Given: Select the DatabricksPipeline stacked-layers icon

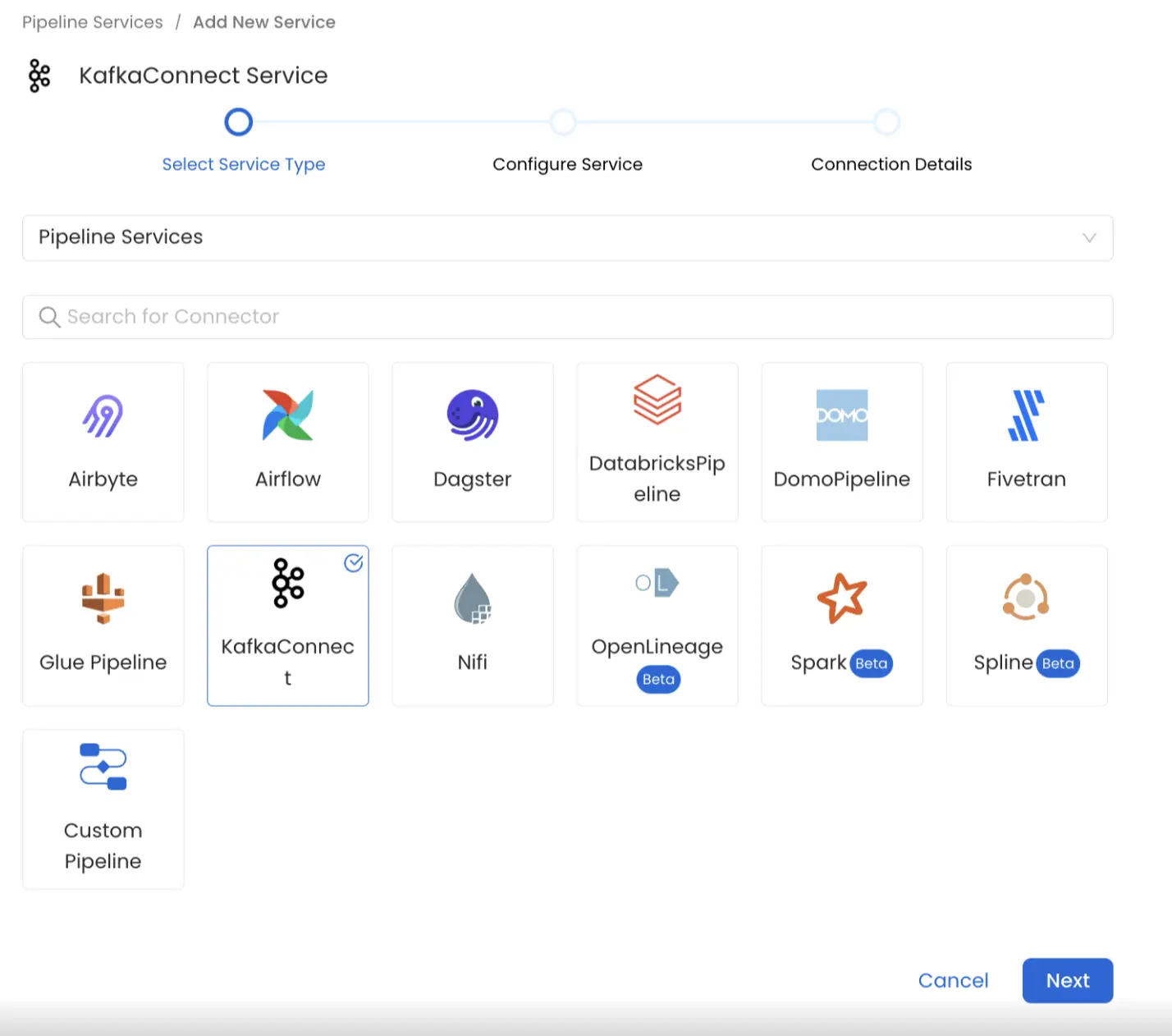Looking at the screenshot, I should click(x=657, y=400).
